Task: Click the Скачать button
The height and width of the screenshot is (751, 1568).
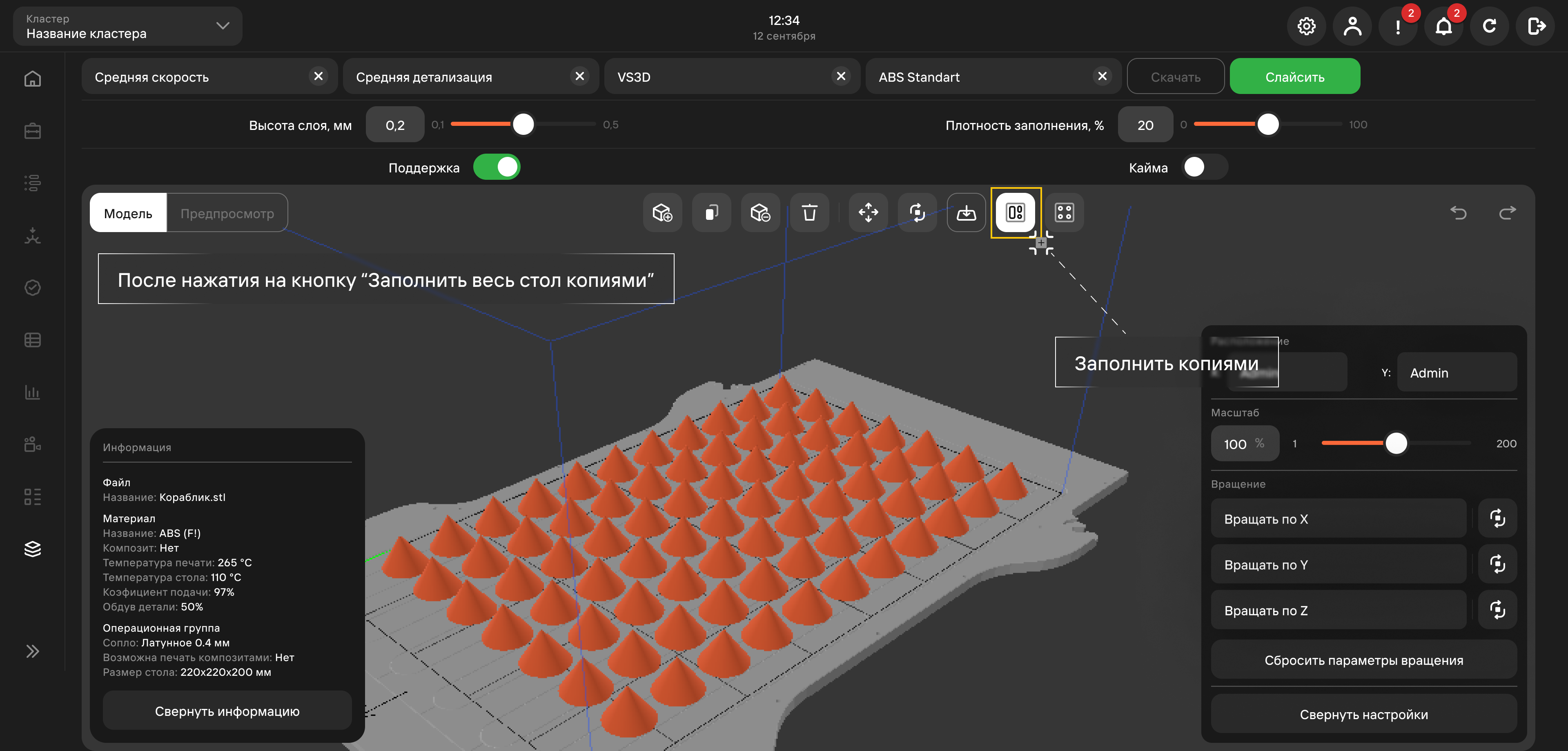Action: pos(1176,76)
